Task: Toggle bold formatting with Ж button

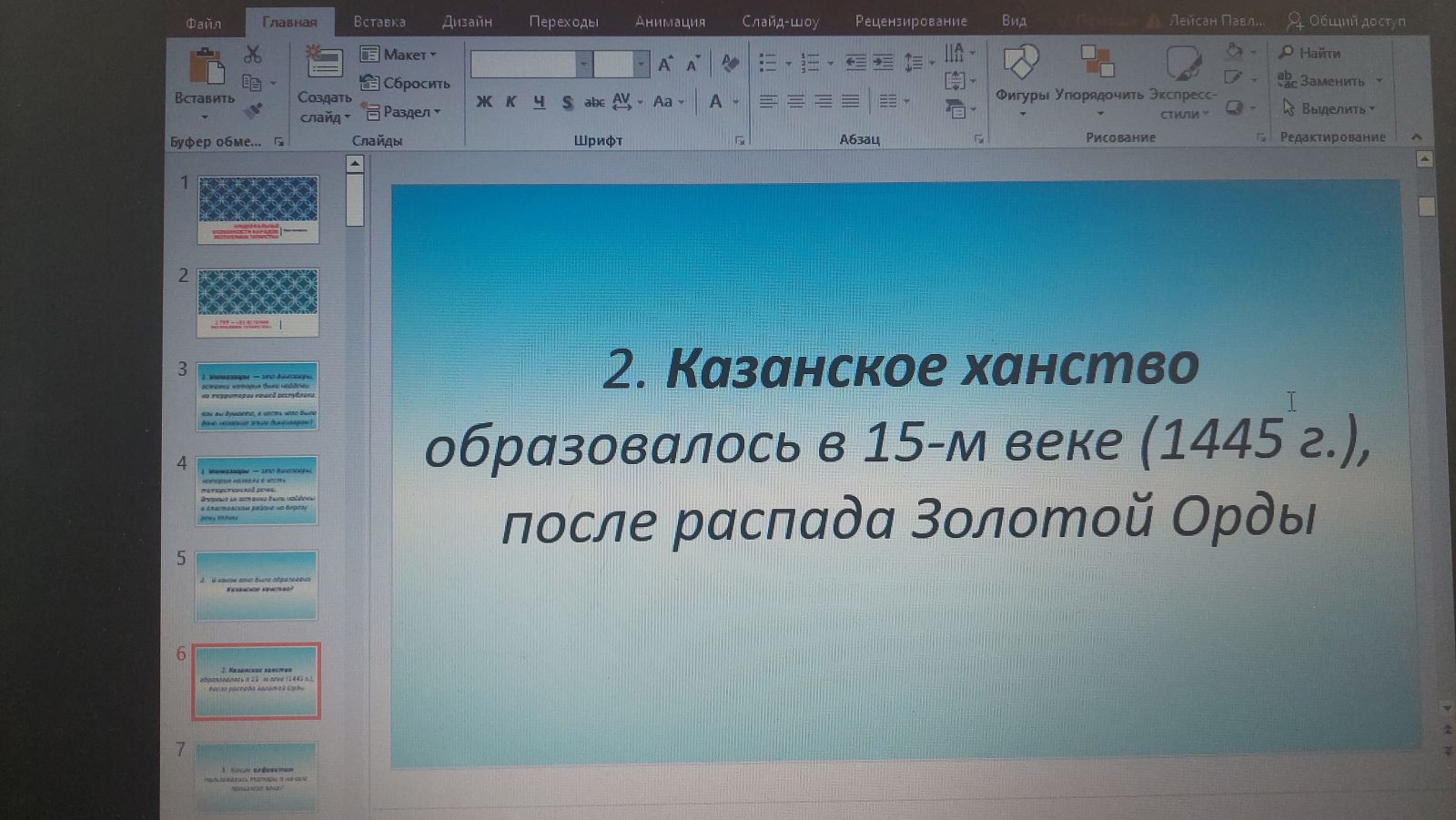Action: (x=484, y=102)
